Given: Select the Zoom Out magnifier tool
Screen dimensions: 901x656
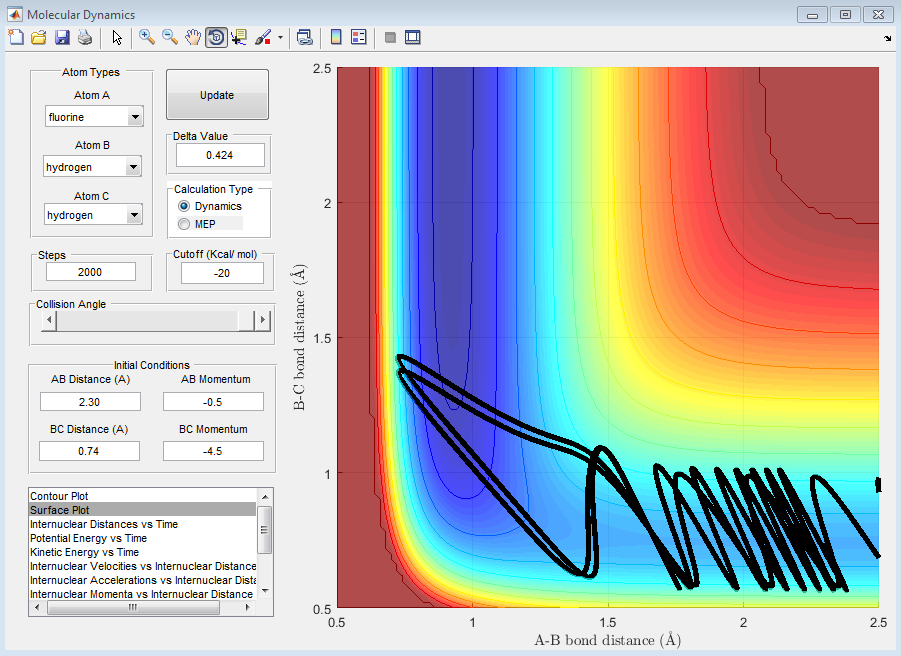Looking at the screenshot, I should coord(170,38).
